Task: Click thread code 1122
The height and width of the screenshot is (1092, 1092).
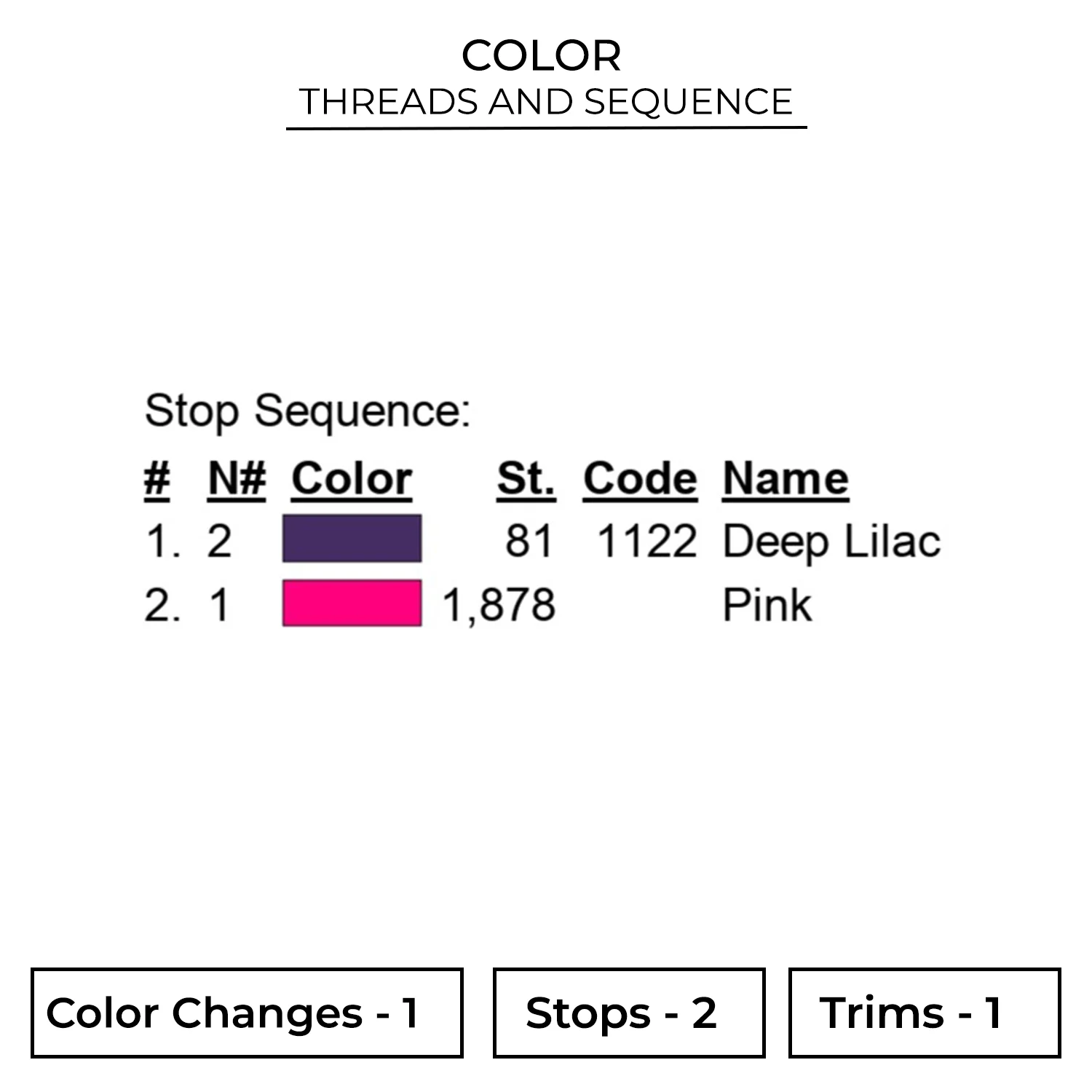Action: 646,542
